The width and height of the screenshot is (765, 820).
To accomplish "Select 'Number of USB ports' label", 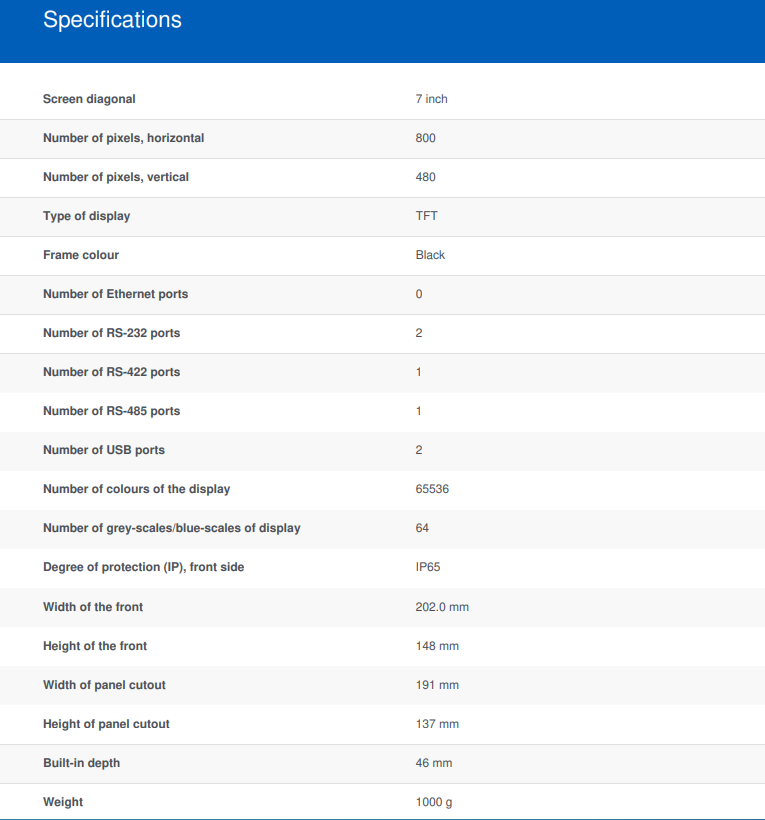I will (x=104, y=450).
